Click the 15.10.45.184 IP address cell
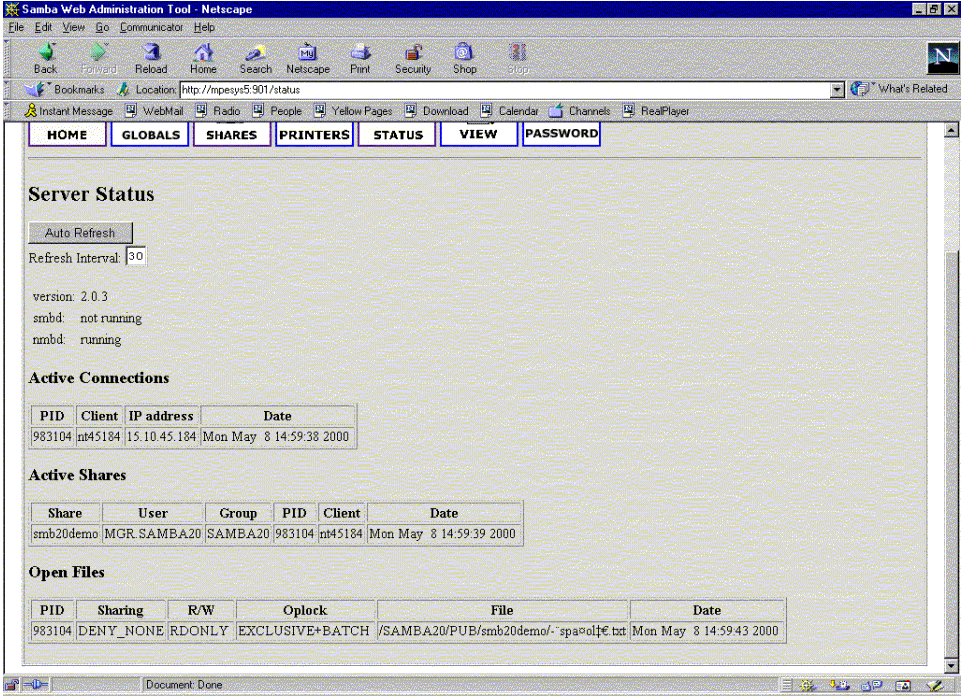963x697 pixels. (162, 437)
